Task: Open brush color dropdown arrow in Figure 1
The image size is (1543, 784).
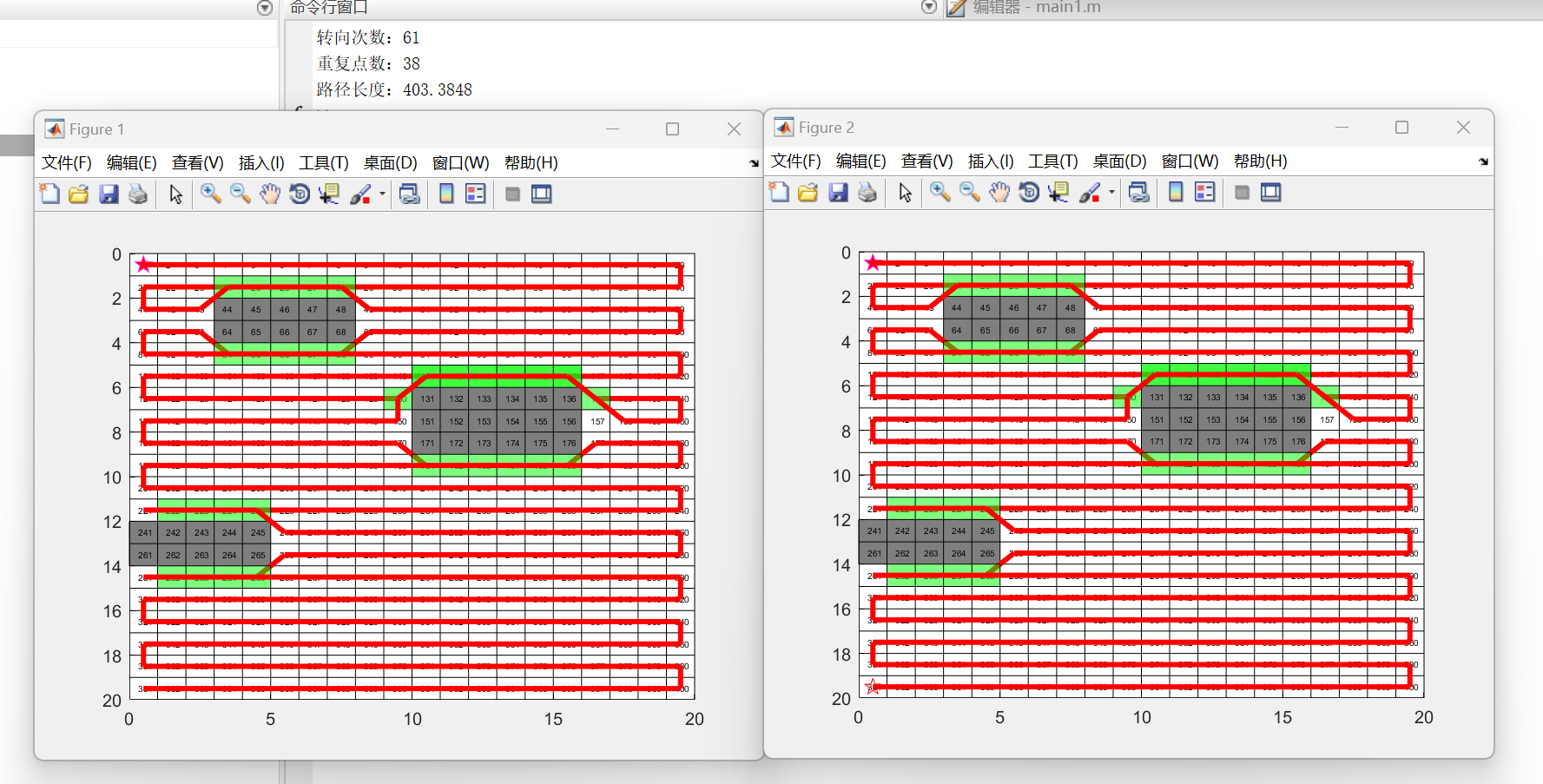Action: pos(382,194)
